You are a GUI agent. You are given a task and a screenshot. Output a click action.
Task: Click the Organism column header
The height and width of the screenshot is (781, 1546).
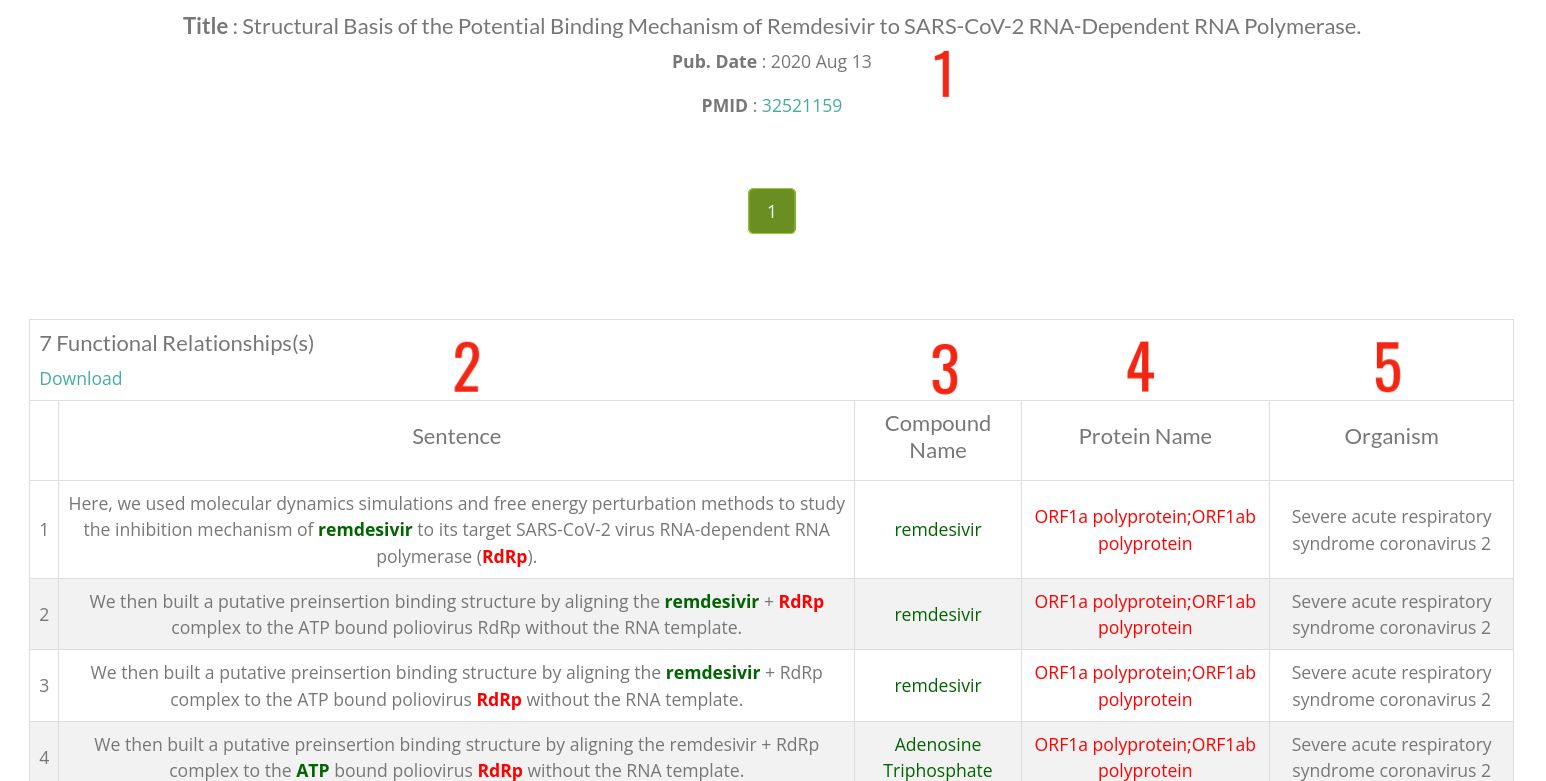click(x=1391, y=437)
